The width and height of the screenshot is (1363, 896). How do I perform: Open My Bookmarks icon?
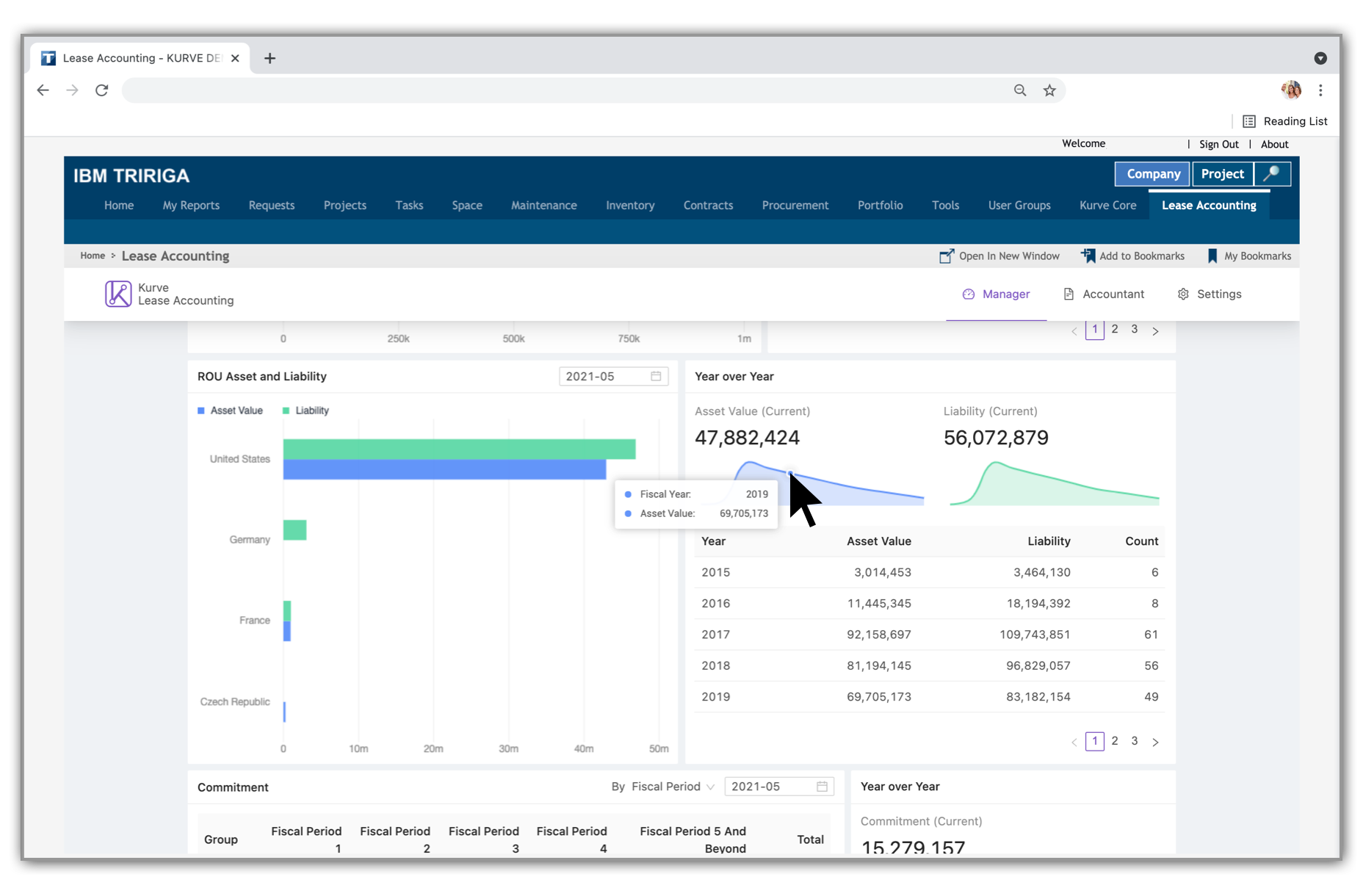pos(1212,256)
